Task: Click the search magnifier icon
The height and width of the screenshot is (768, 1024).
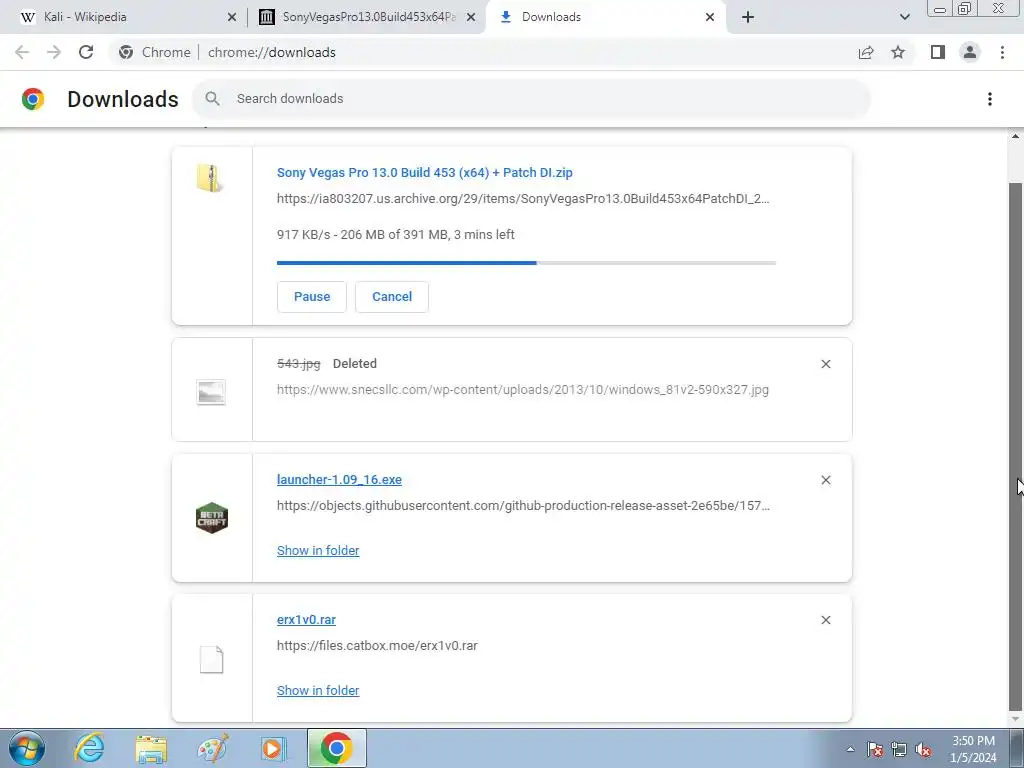Action: [212, 99]
